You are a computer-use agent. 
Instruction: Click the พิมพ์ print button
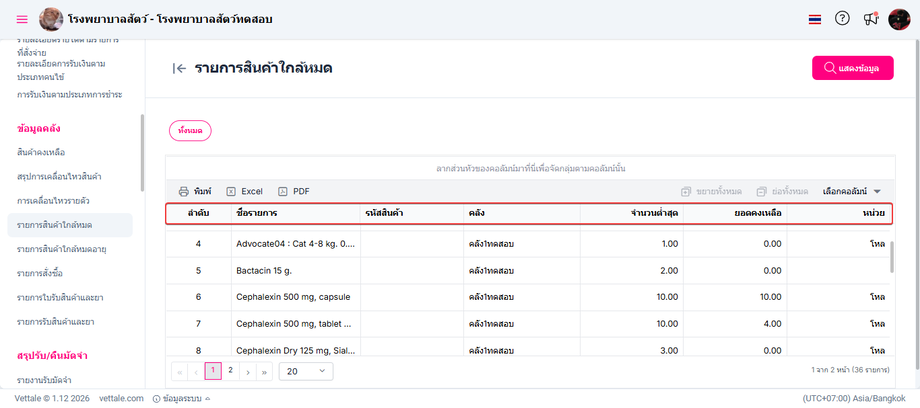(x=195, y=191)
